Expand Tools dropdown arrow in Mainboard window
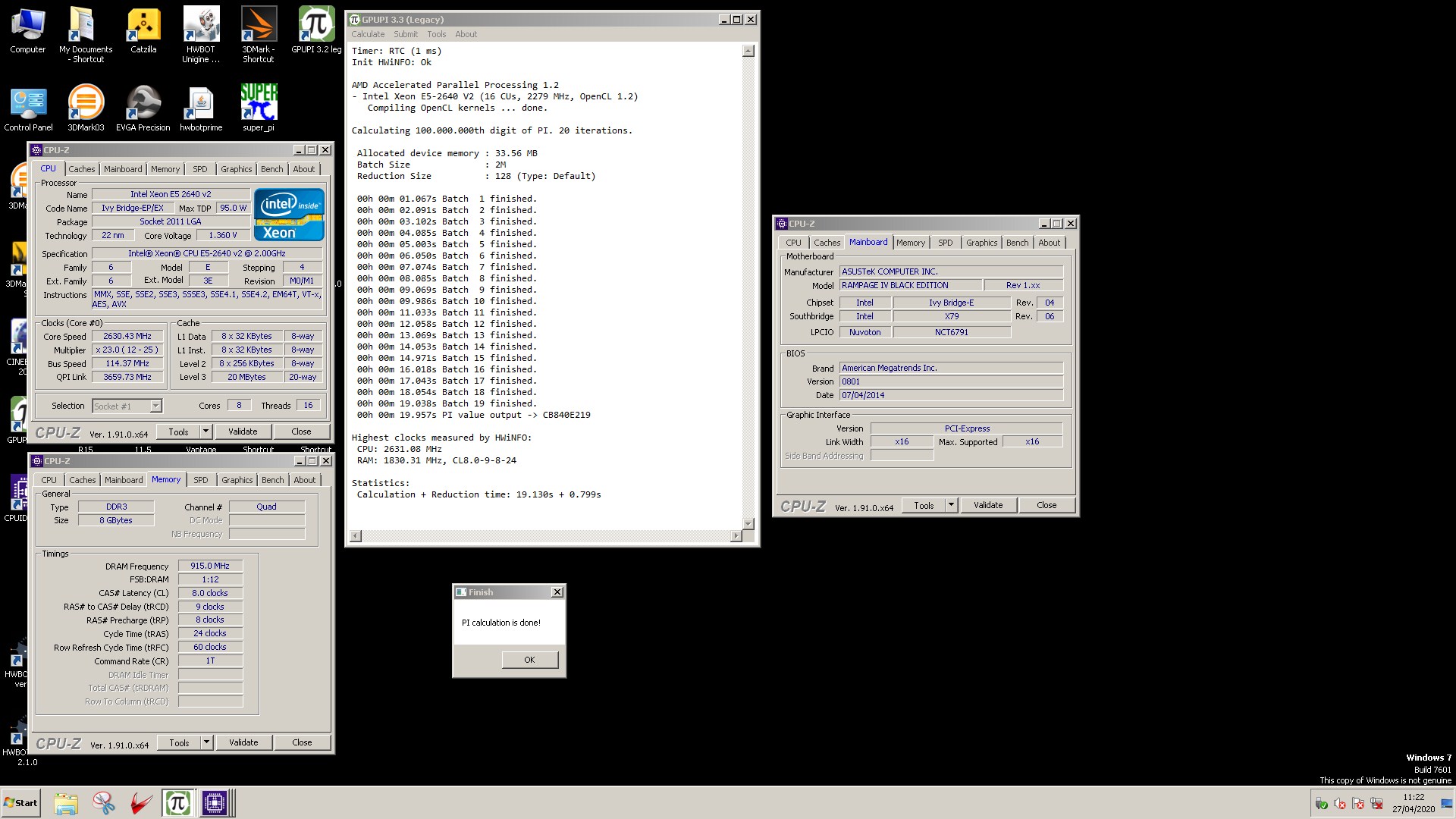The image size is (1456, 819). 950,505
